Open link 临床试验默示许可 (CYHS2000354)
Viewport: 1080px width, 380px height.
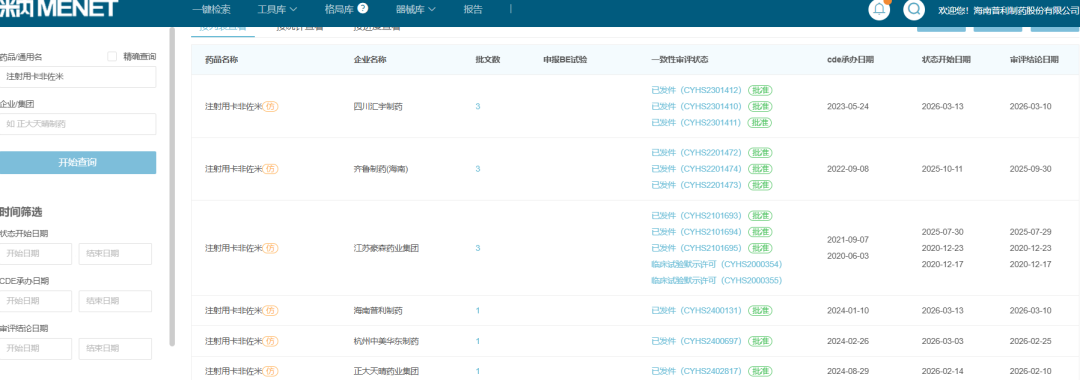(716, 264)
